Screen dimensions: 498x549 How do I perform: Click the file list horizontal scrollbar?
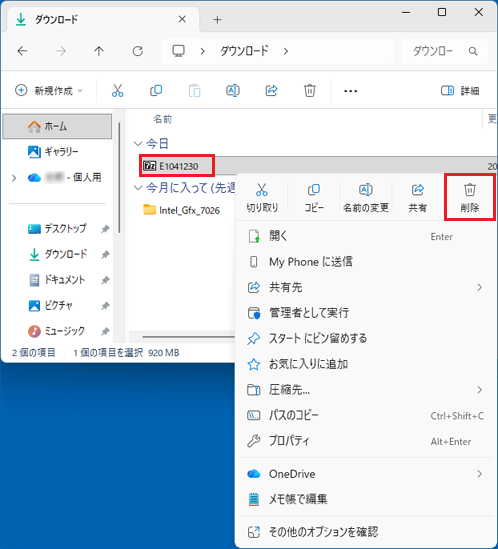[x=188, y=337]
